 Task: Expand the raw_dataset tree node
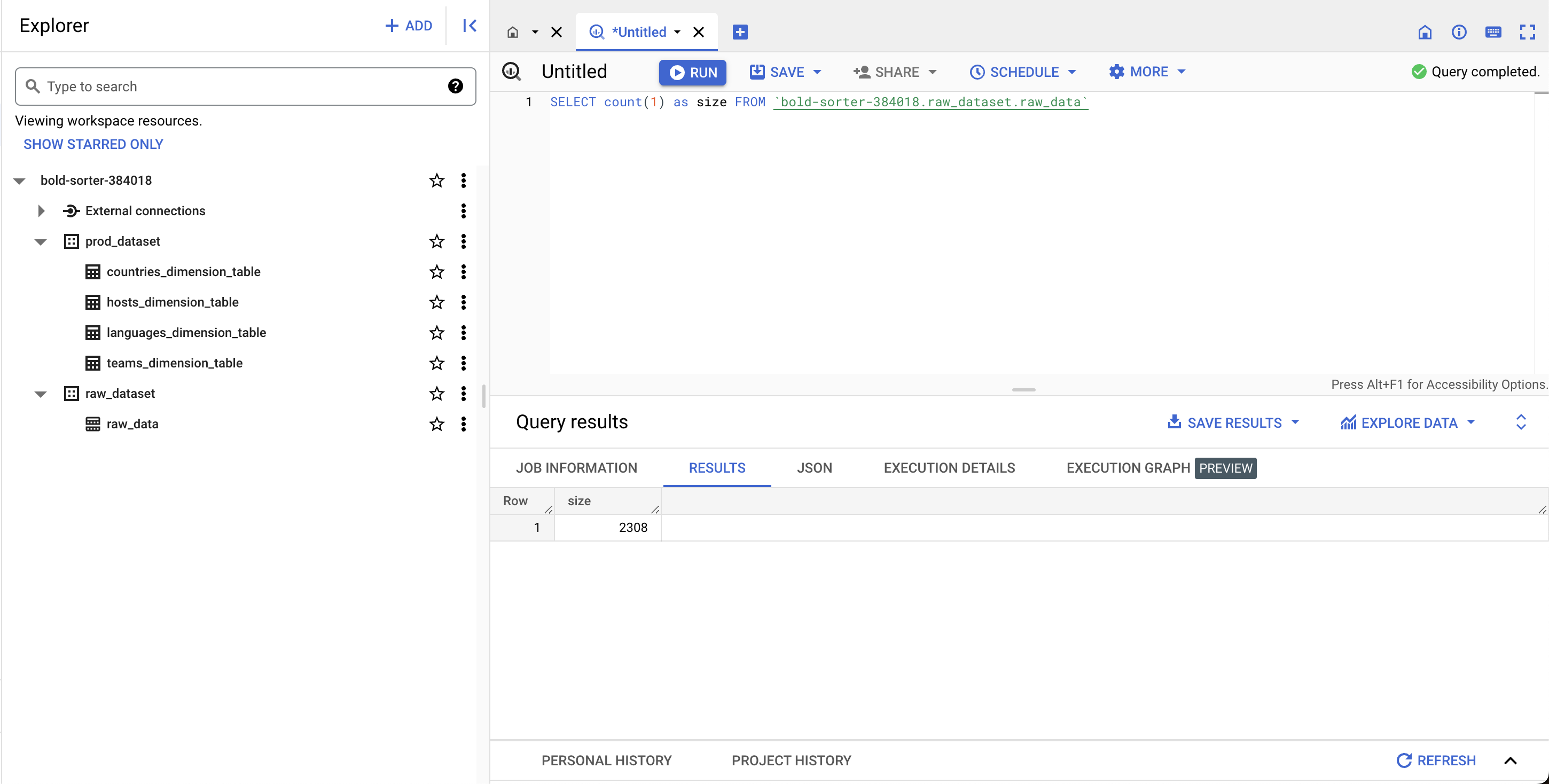41,393
